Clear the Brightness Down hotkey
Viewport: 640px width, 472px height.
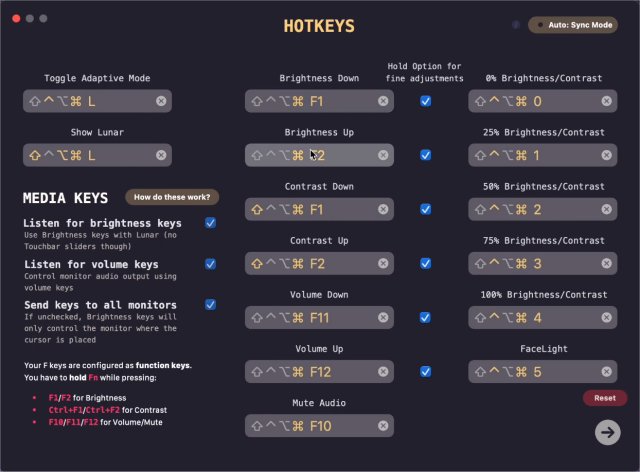384,101
